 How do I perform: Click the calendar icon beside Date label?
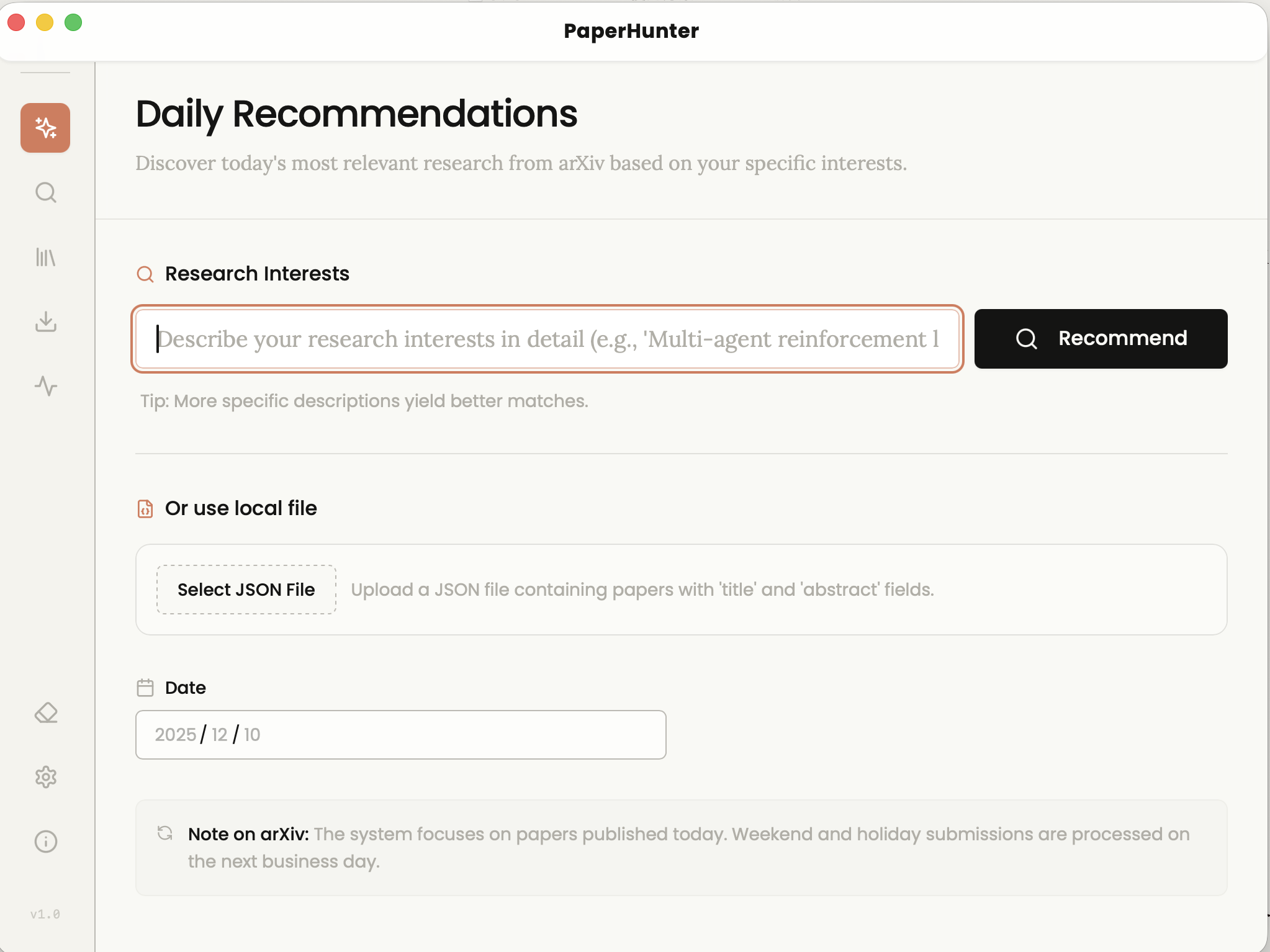point(145,688)
